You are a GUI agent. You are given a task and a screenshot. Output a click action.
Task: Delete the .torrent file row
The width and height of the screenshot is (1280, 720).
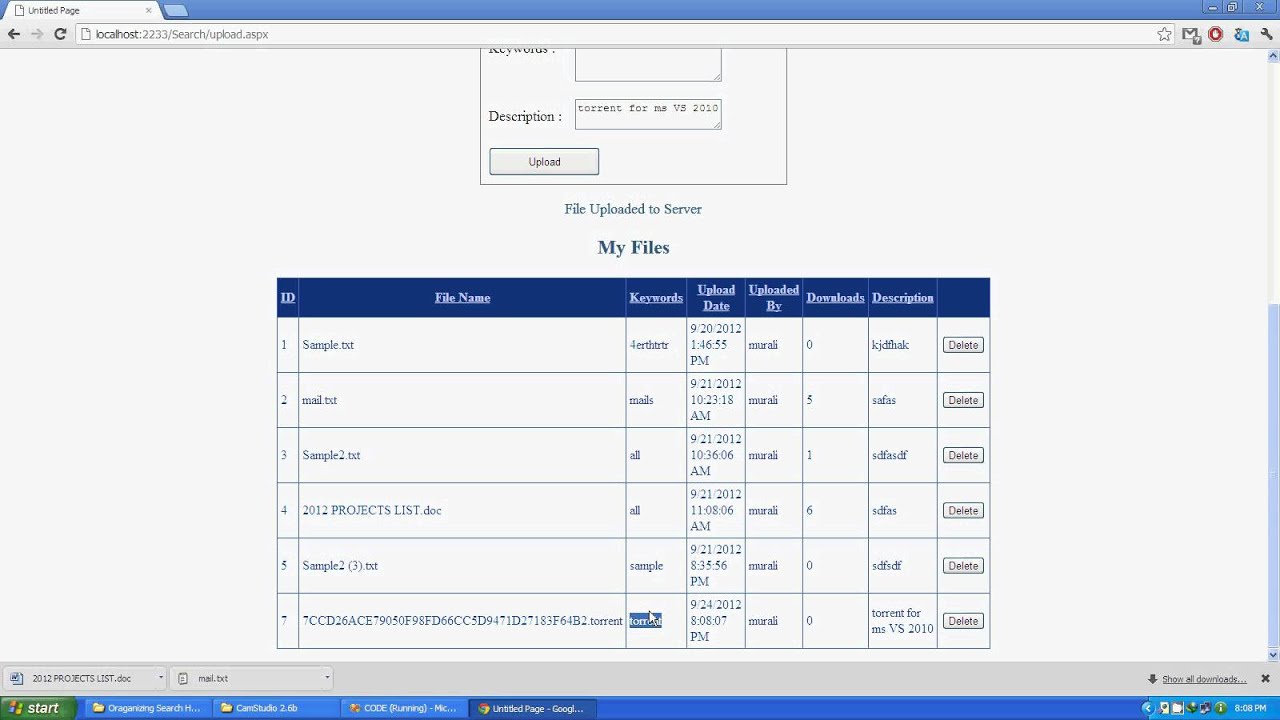tap(963, 621)
